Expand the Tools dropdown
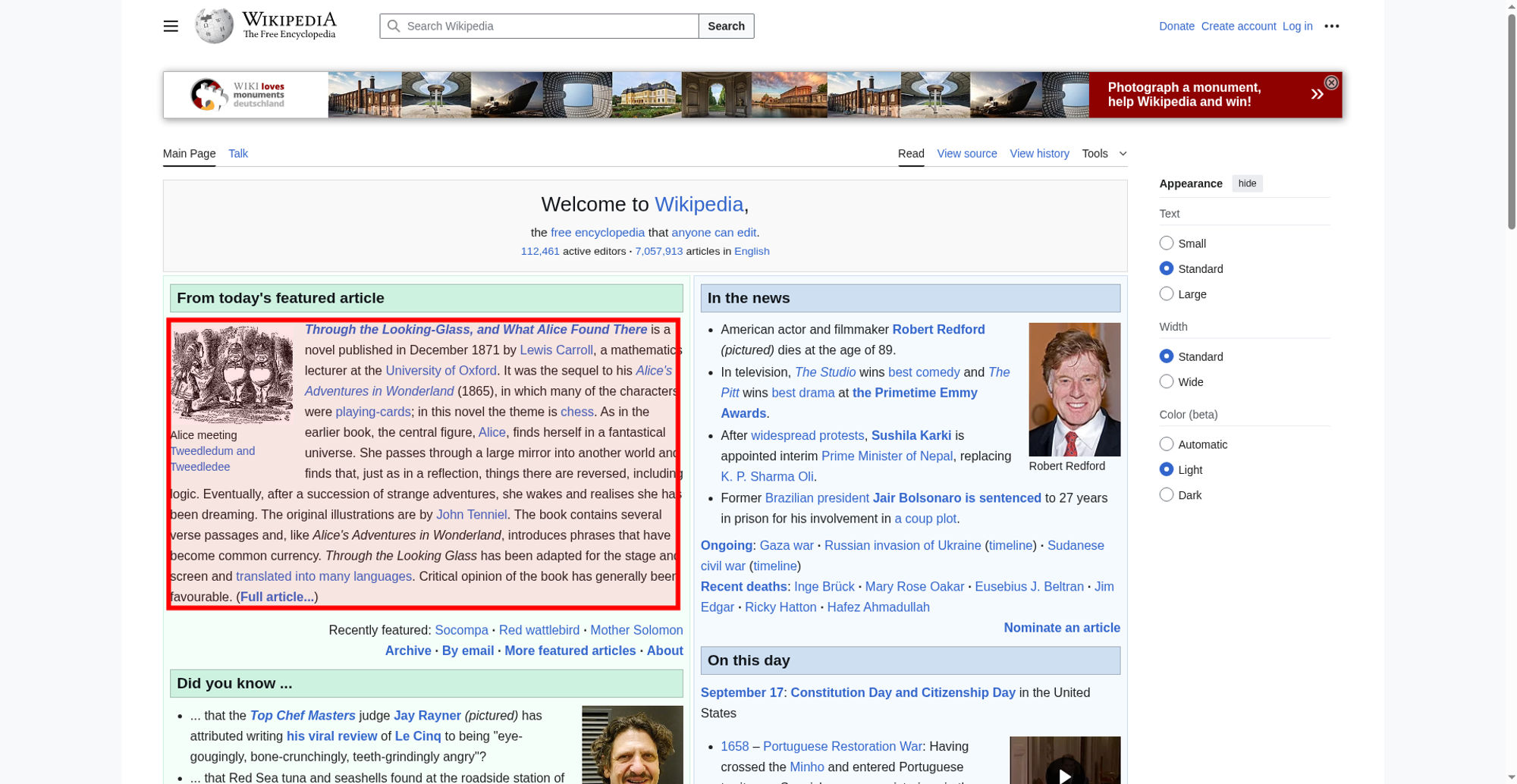The width and height of the screenshot is (1517, 784). tap(1104, 153)
